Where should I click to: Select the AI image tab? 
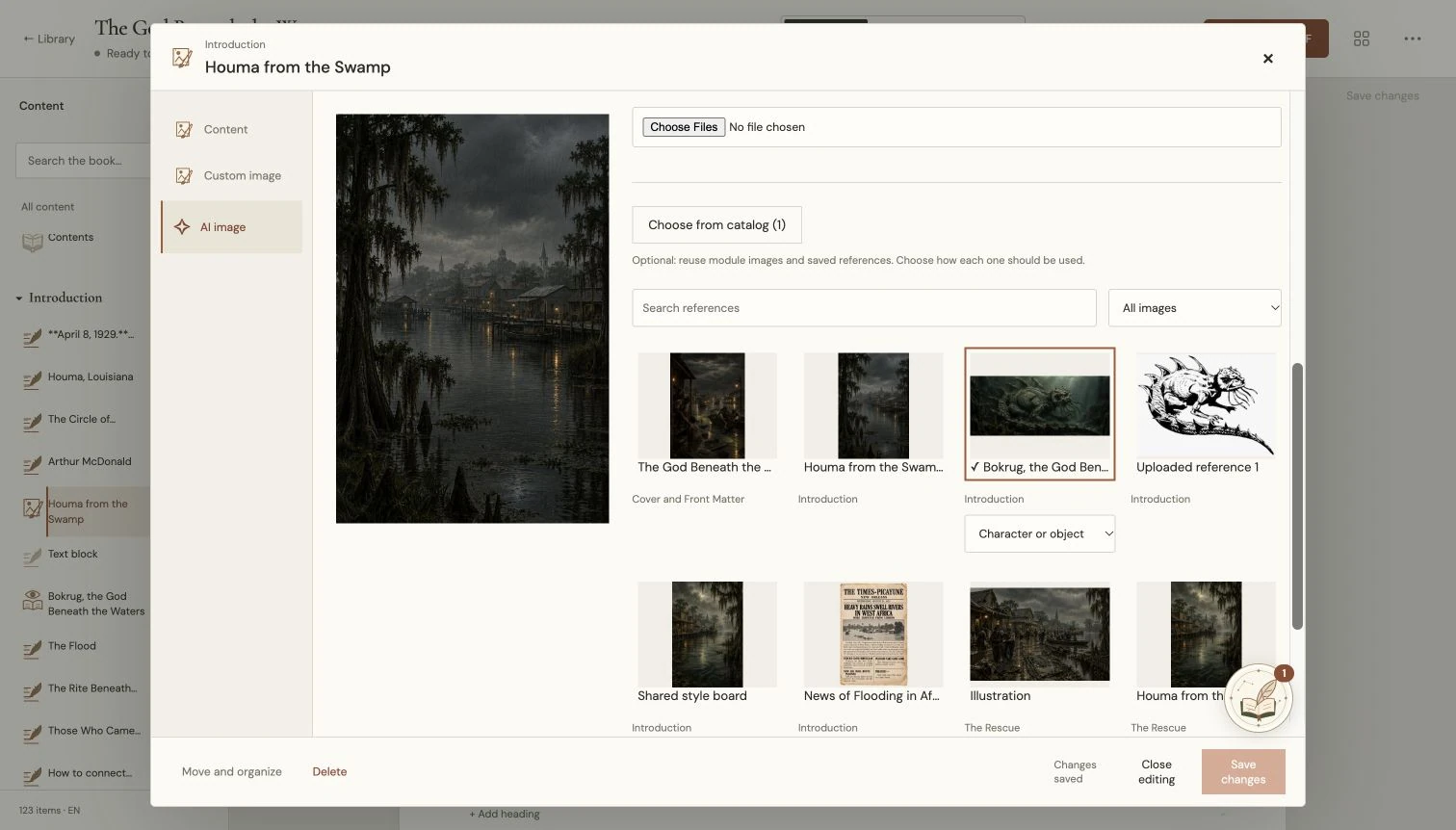pos(231,227)
